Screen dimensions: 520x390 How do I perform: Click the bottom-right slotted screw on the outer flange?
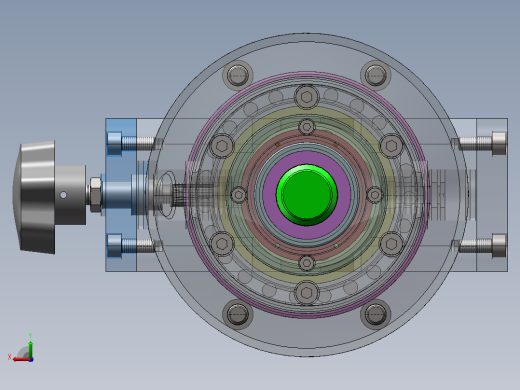coord(376,314)
